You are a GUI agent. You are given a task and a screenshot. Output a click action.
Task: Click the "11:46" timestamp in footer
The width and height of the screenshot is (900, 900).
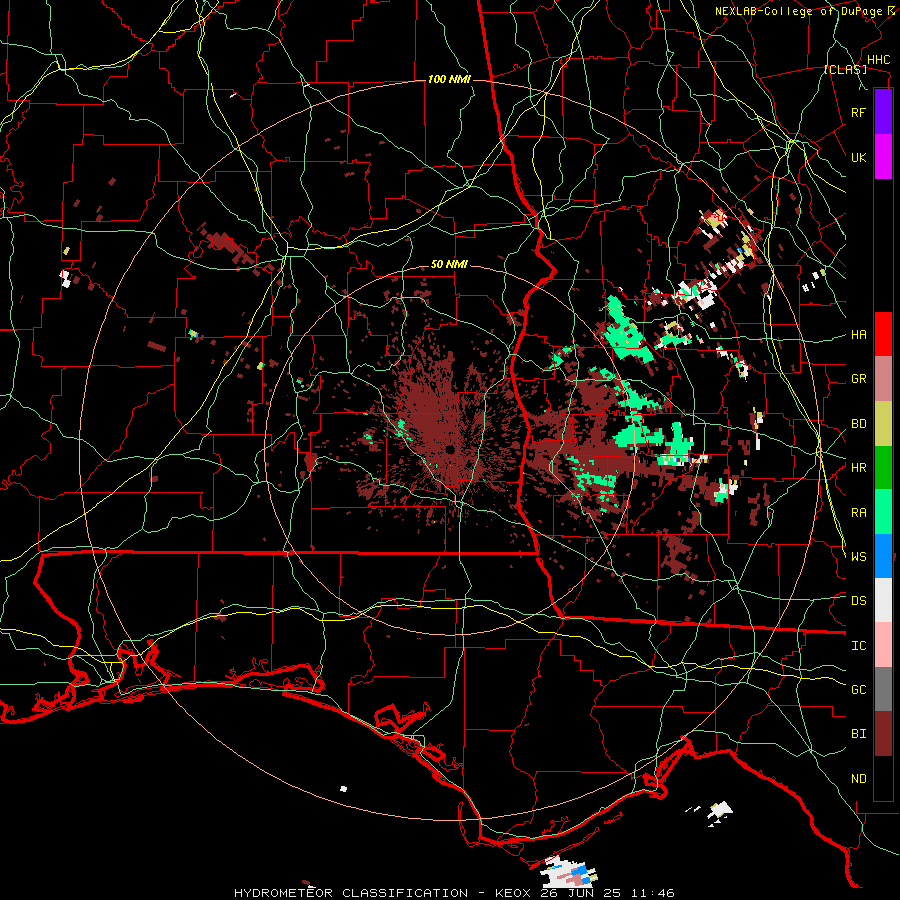651,893
